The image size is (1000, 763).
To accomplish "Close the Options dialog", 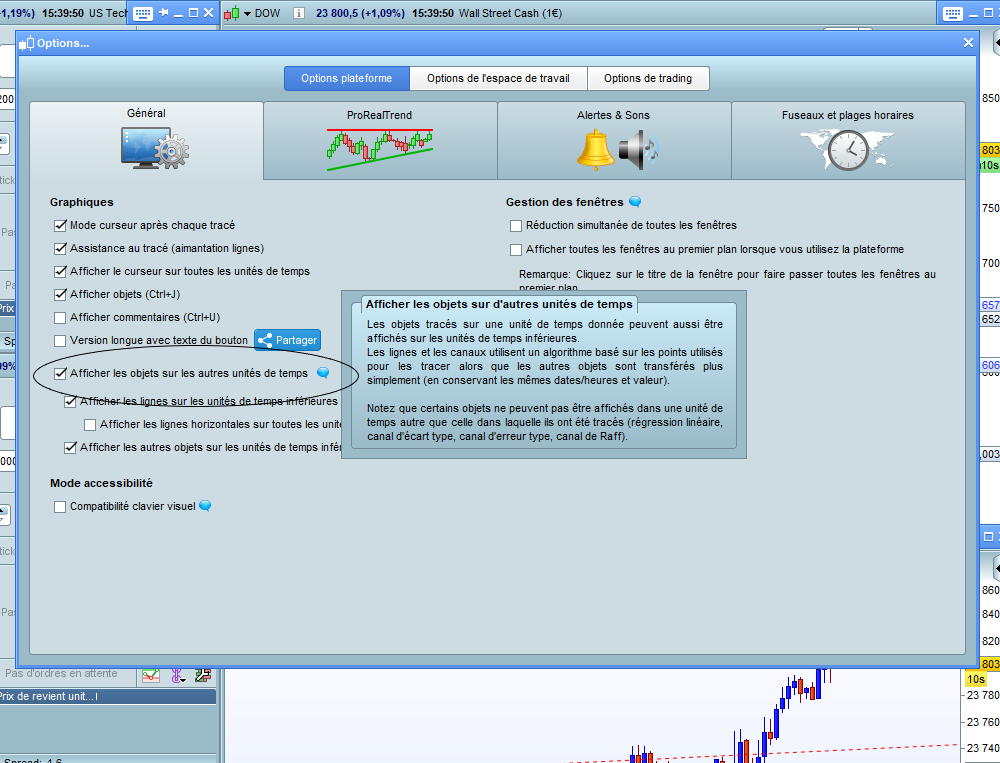I will [968, 43].
